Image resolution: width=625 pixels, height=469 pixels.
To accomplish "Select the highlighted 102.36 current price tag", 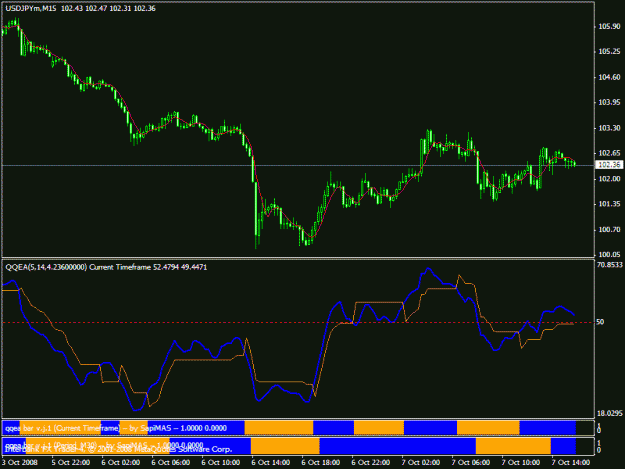I will (609, 165).
